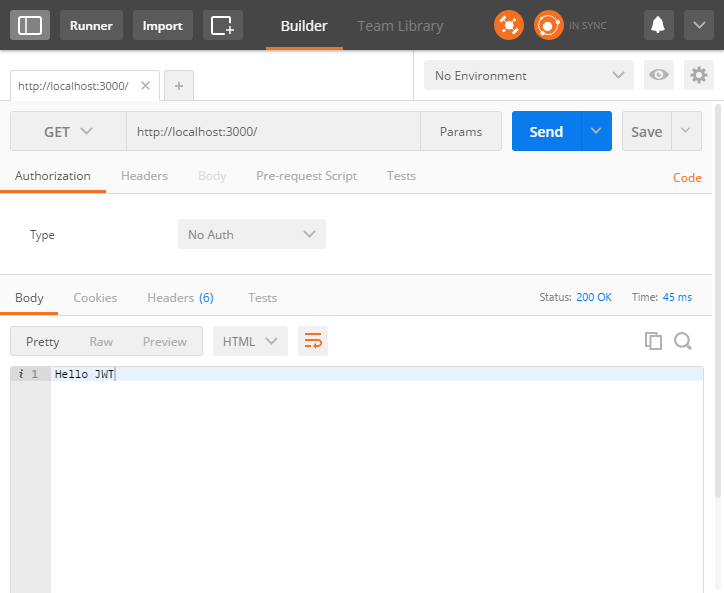Open the notifications bell
The height and width of the screenshot is (593, 724).
tap(658, 25)
